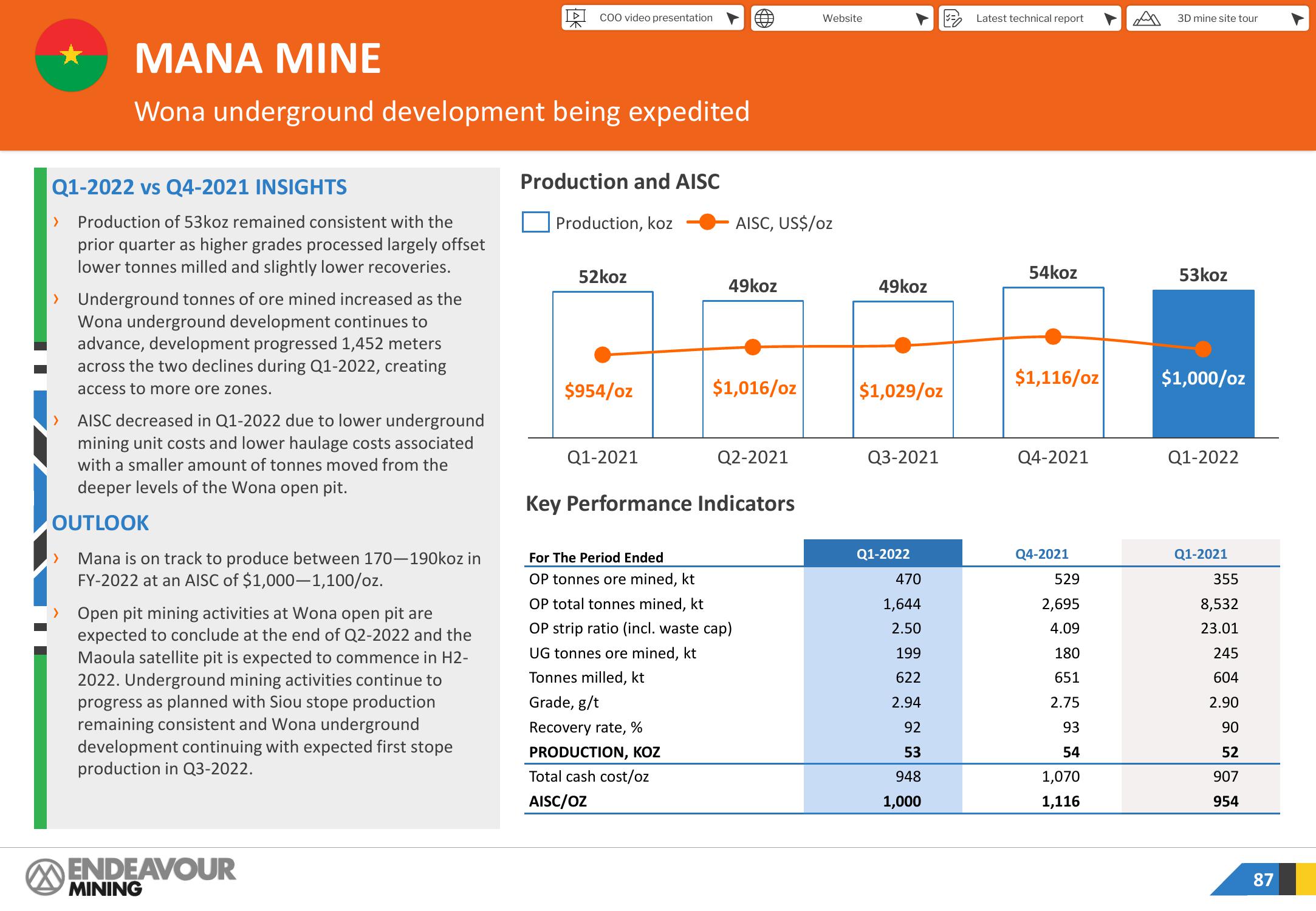
Task: Click the page number 87
Action: tap(1263, 880)
